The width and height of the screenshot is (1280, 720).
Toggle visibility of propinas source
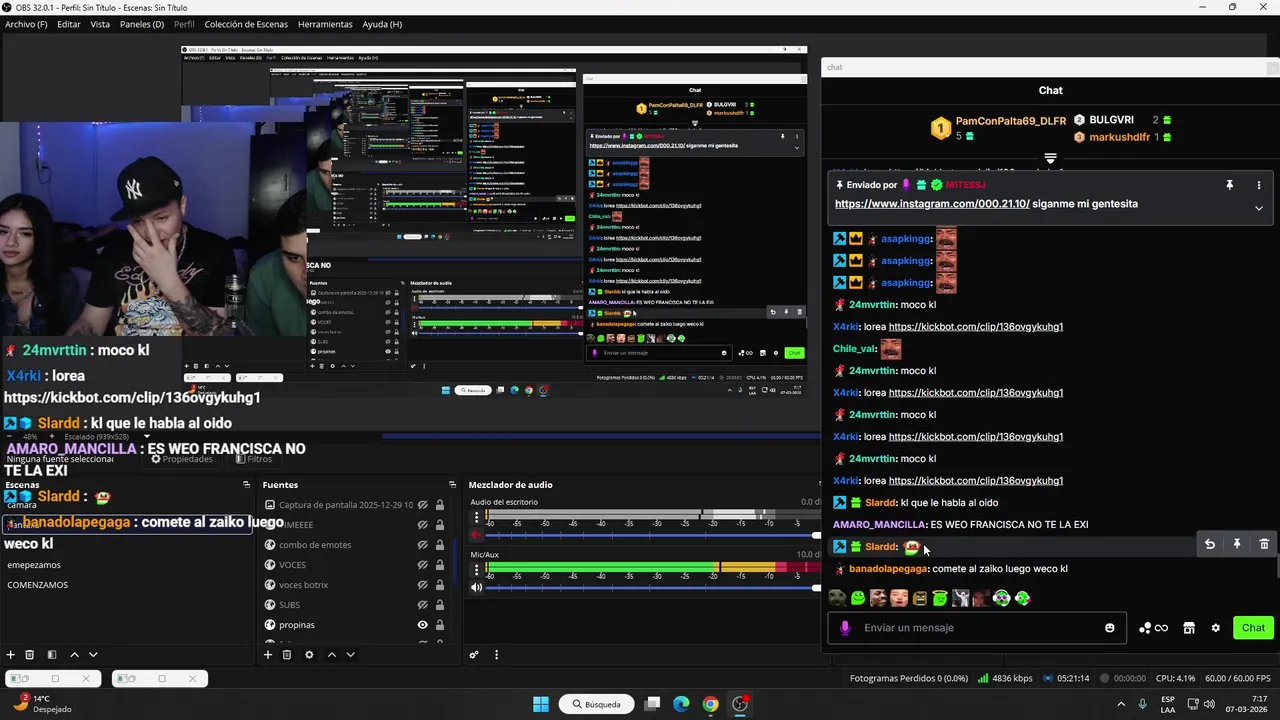pos(422,625)
